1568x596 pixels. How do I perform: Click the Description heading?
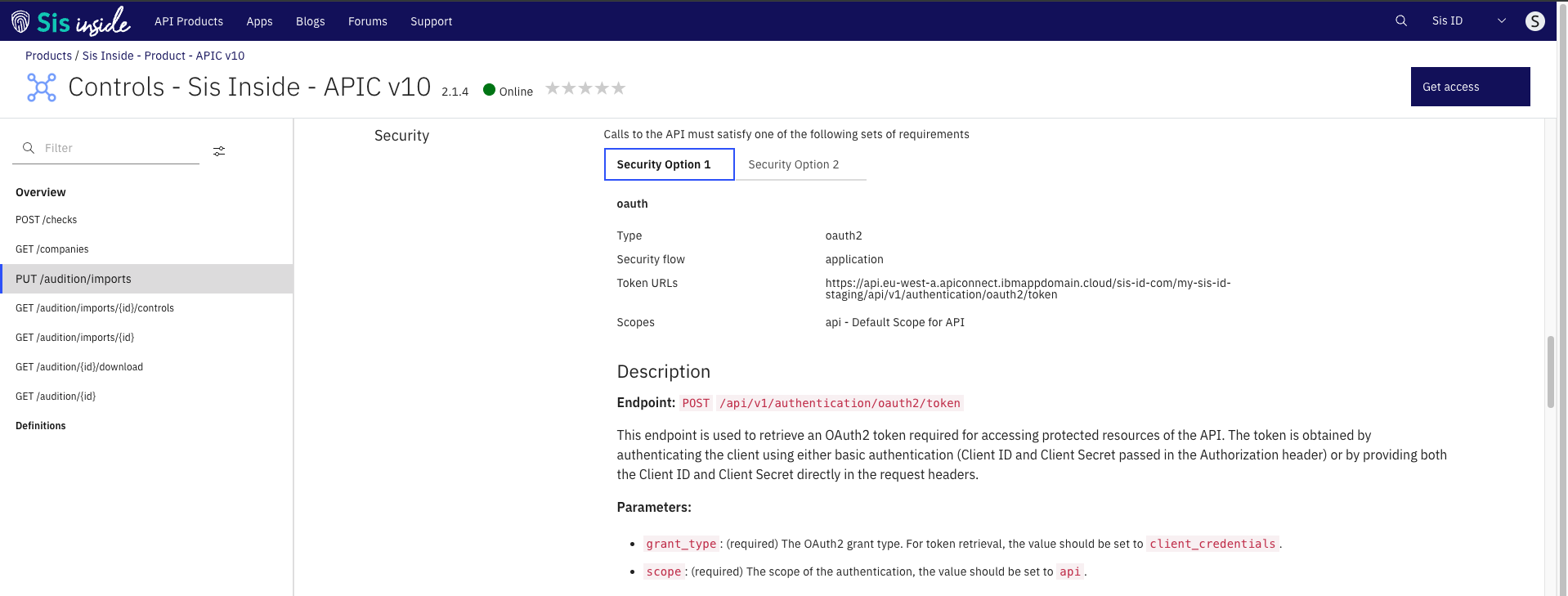pos(664,372)
